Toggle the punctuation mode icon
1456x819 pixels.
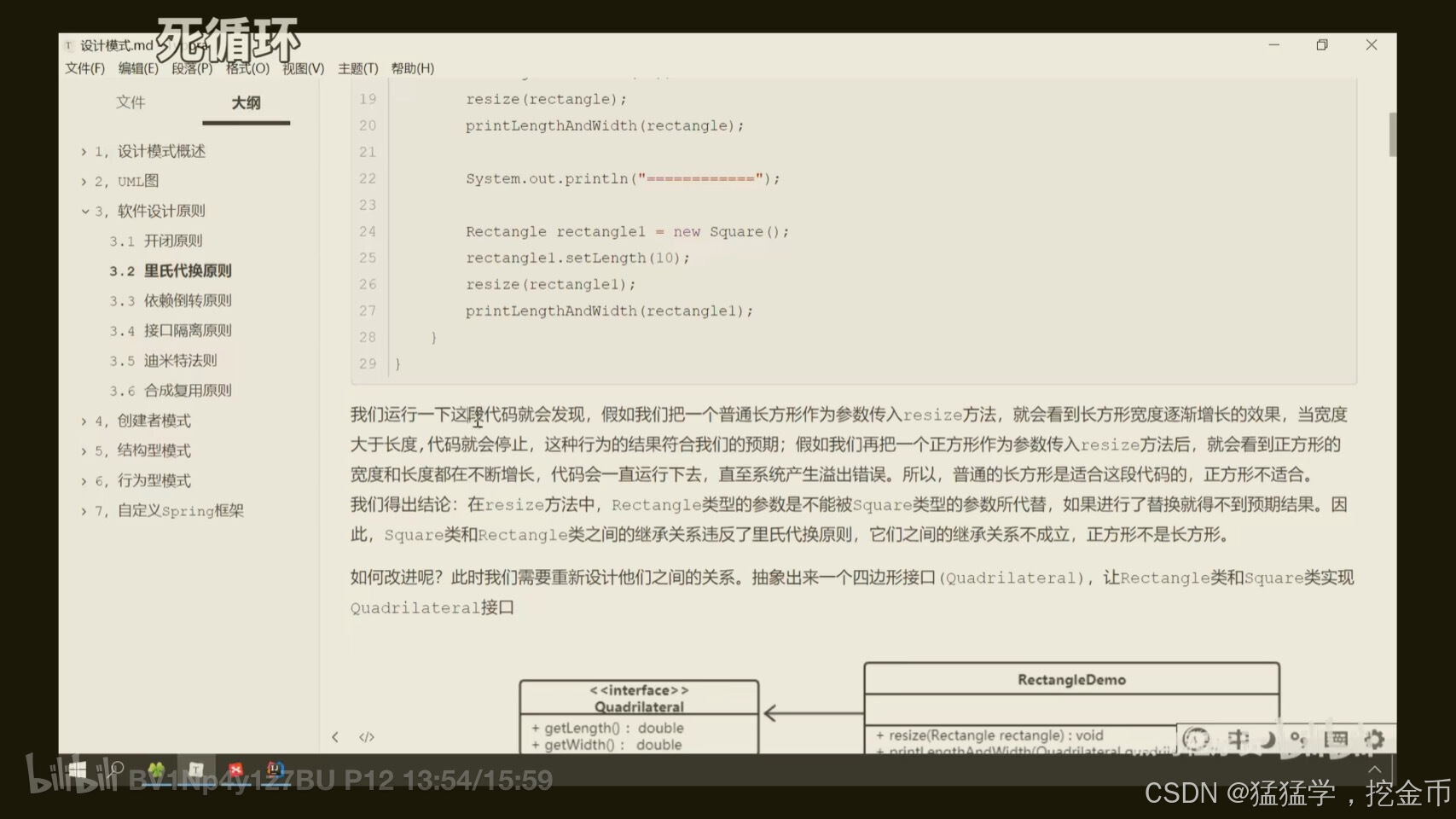1298,739
